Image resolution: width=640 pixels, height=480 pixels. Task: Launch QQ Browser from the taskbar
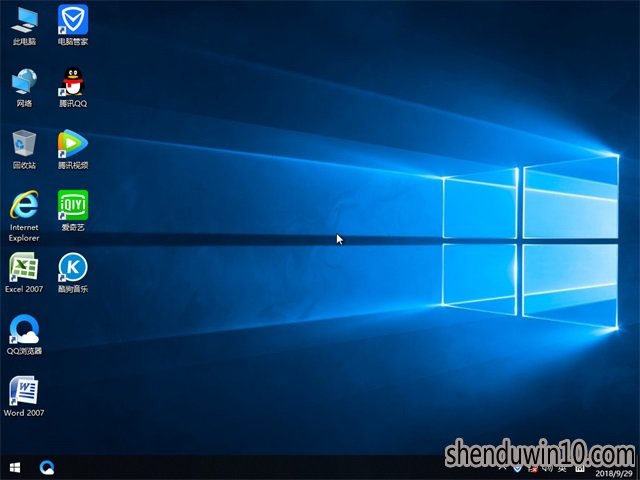click(47, 467)
